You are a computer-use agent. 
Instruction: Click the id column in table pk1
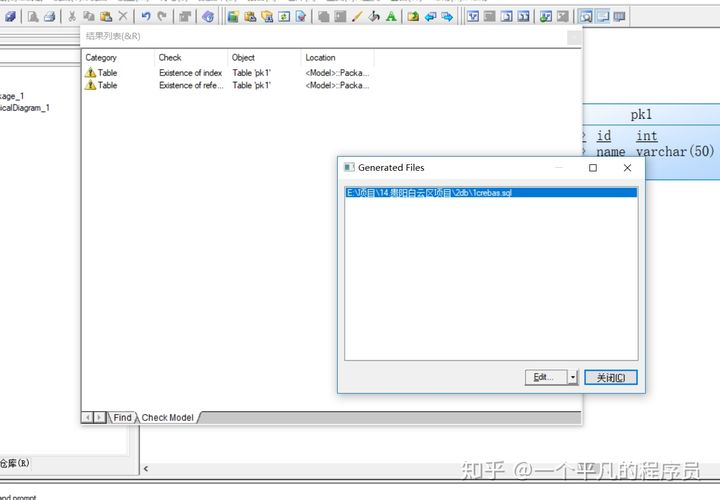(x=603, y=136)
